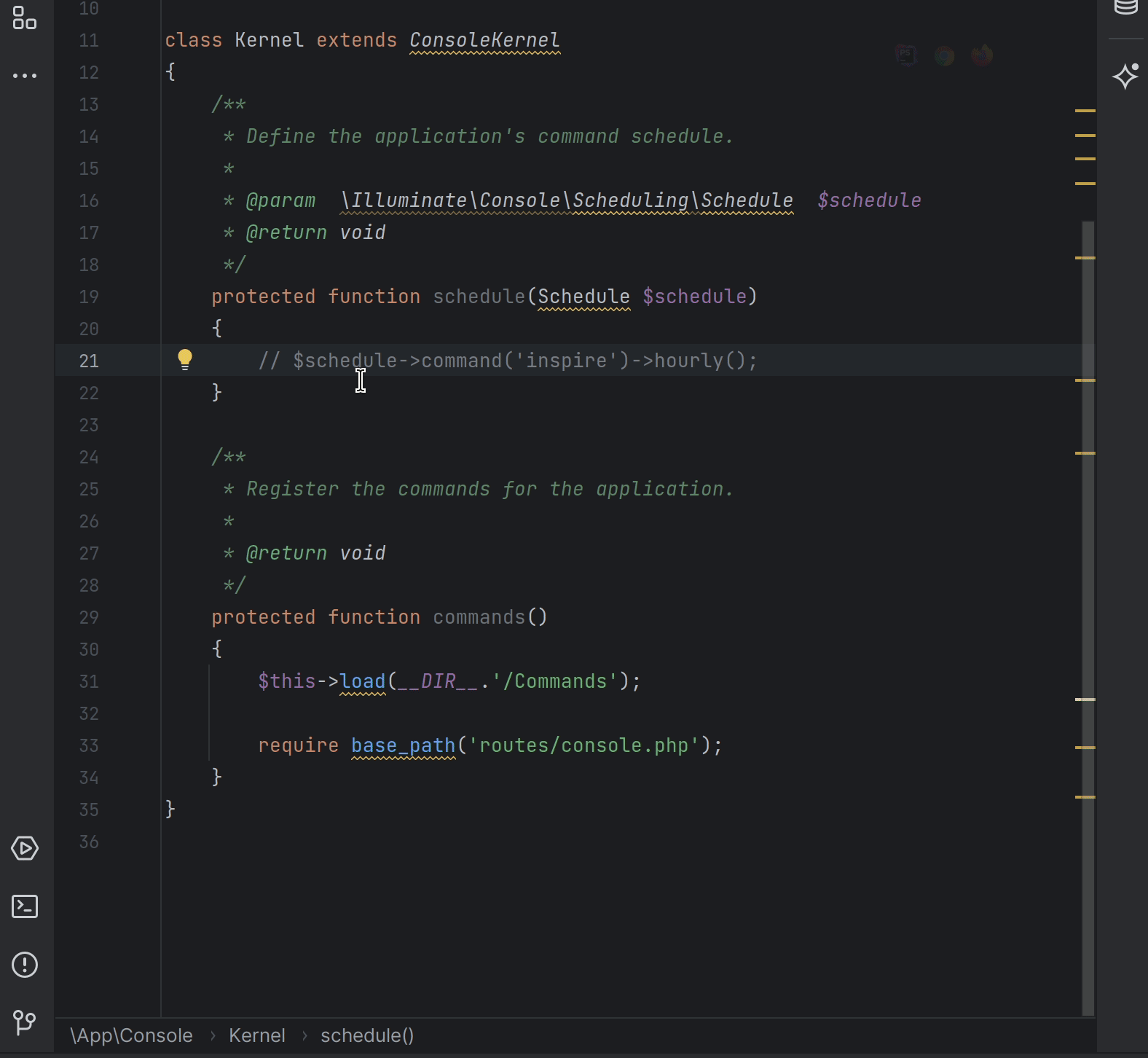The image size is (1148, 1058).
Task: Open the Services tool window
Action: click(x=25, y=848)
